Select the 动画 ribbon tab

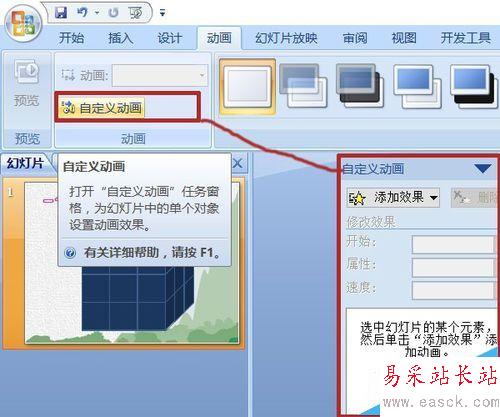(x=219, y=38)
